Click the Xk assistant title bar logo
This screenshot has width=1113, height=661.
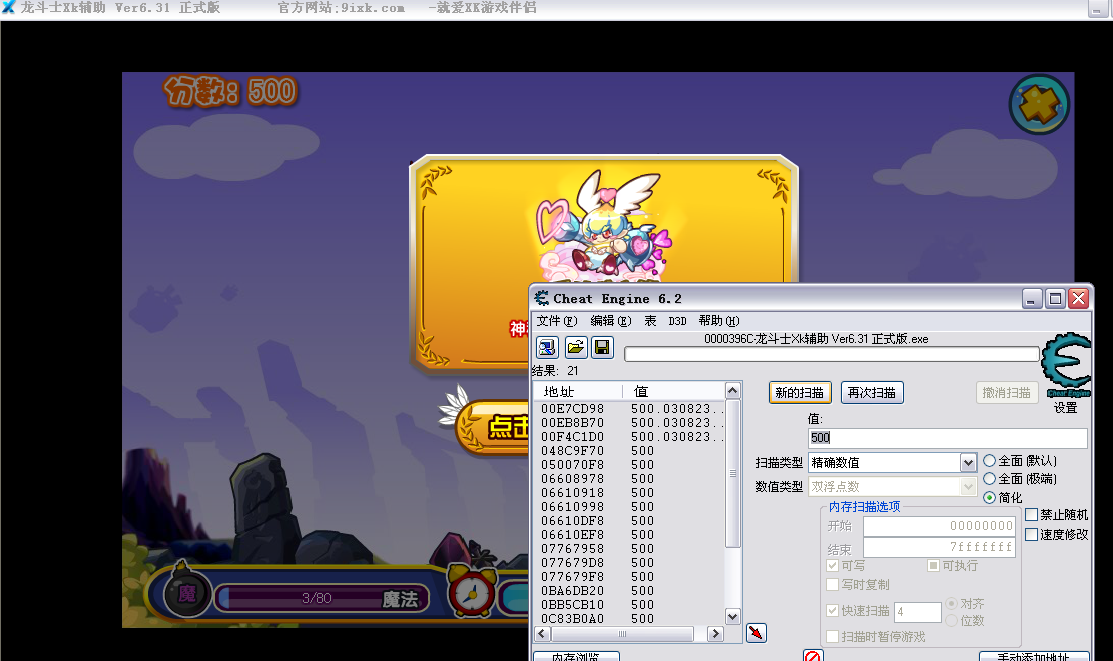[9, 7]
